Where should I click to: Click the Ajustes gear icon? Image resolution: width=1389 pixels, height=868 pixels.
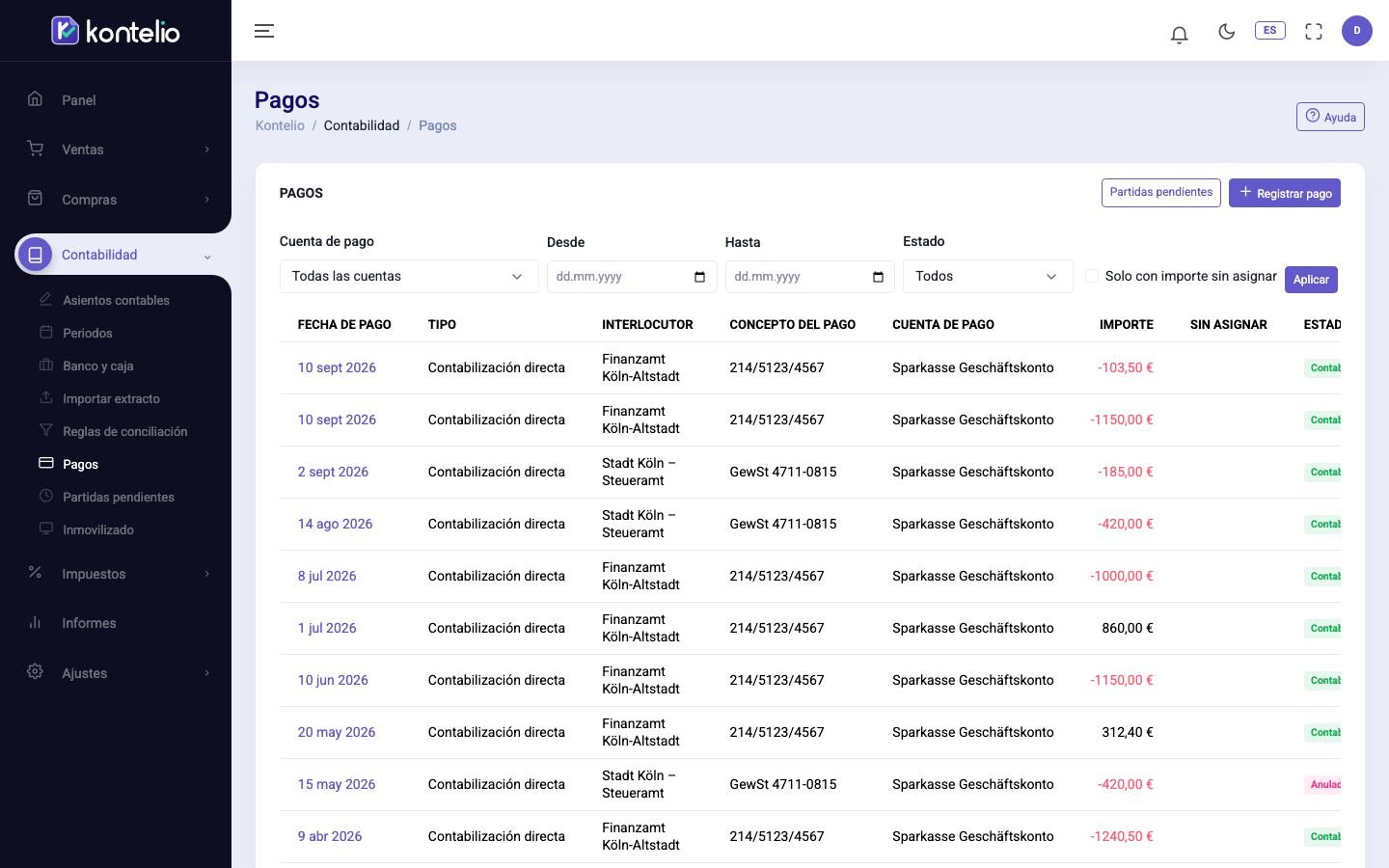point(35,671)
